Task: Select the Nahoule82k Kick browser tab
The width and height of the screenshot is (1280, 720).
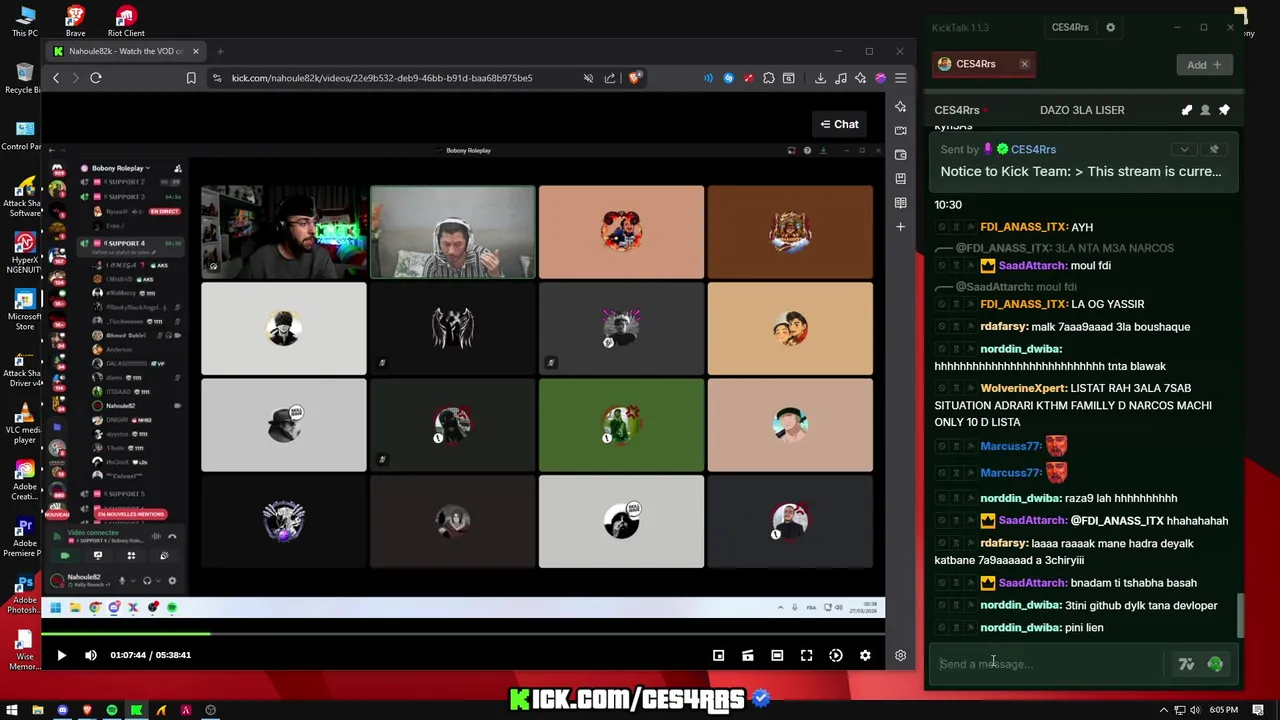Action: (125, 51)
